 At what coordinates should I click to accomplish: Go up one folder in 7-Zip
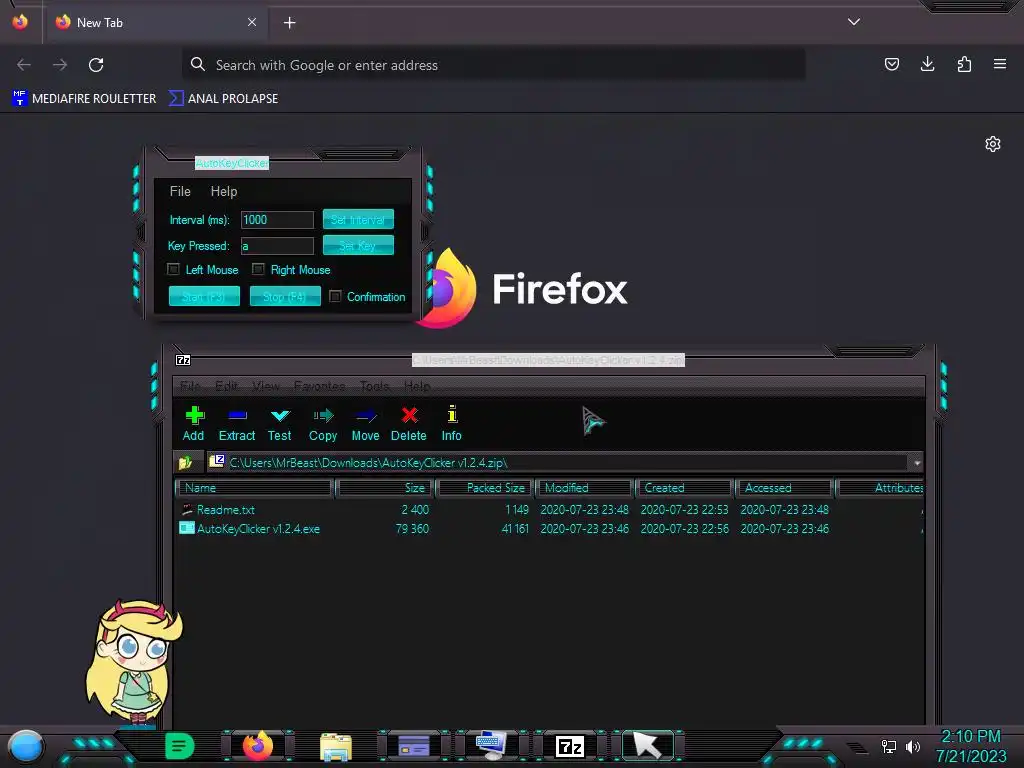[x=186, y=462]
